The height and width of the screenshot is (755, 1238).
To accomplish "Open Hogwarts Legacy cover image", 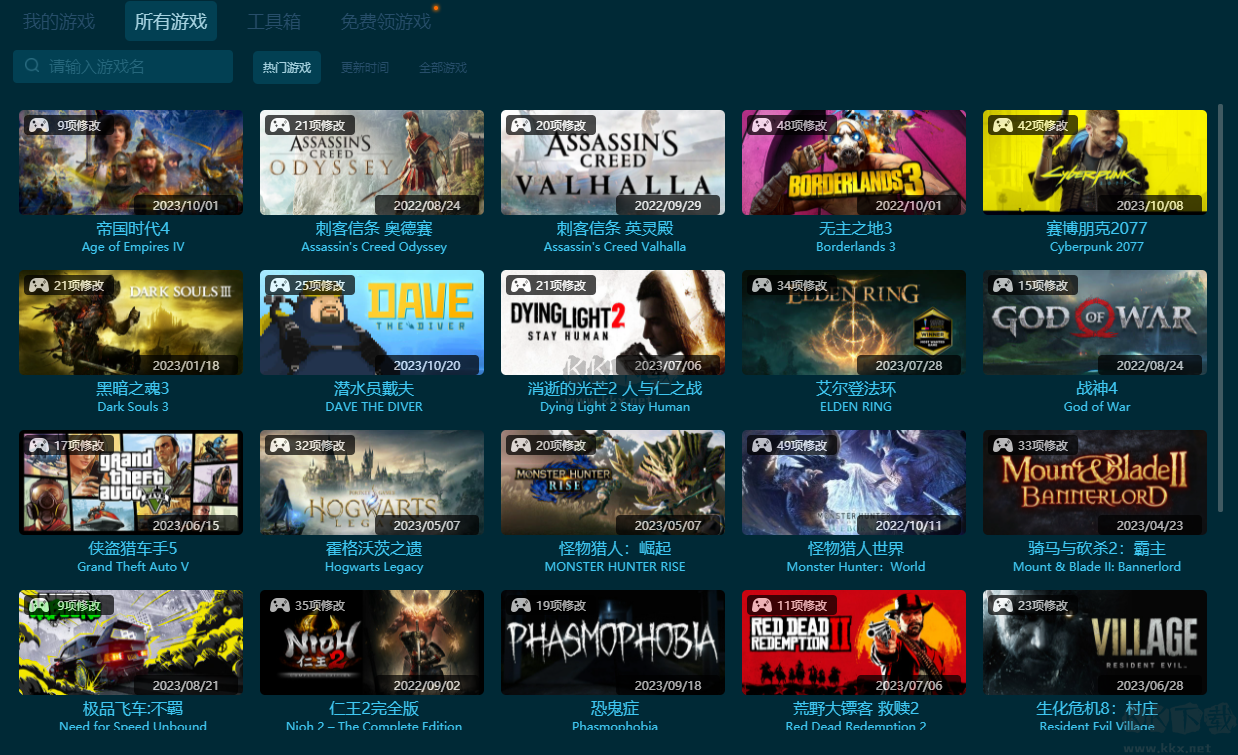I will click(372, 482).
